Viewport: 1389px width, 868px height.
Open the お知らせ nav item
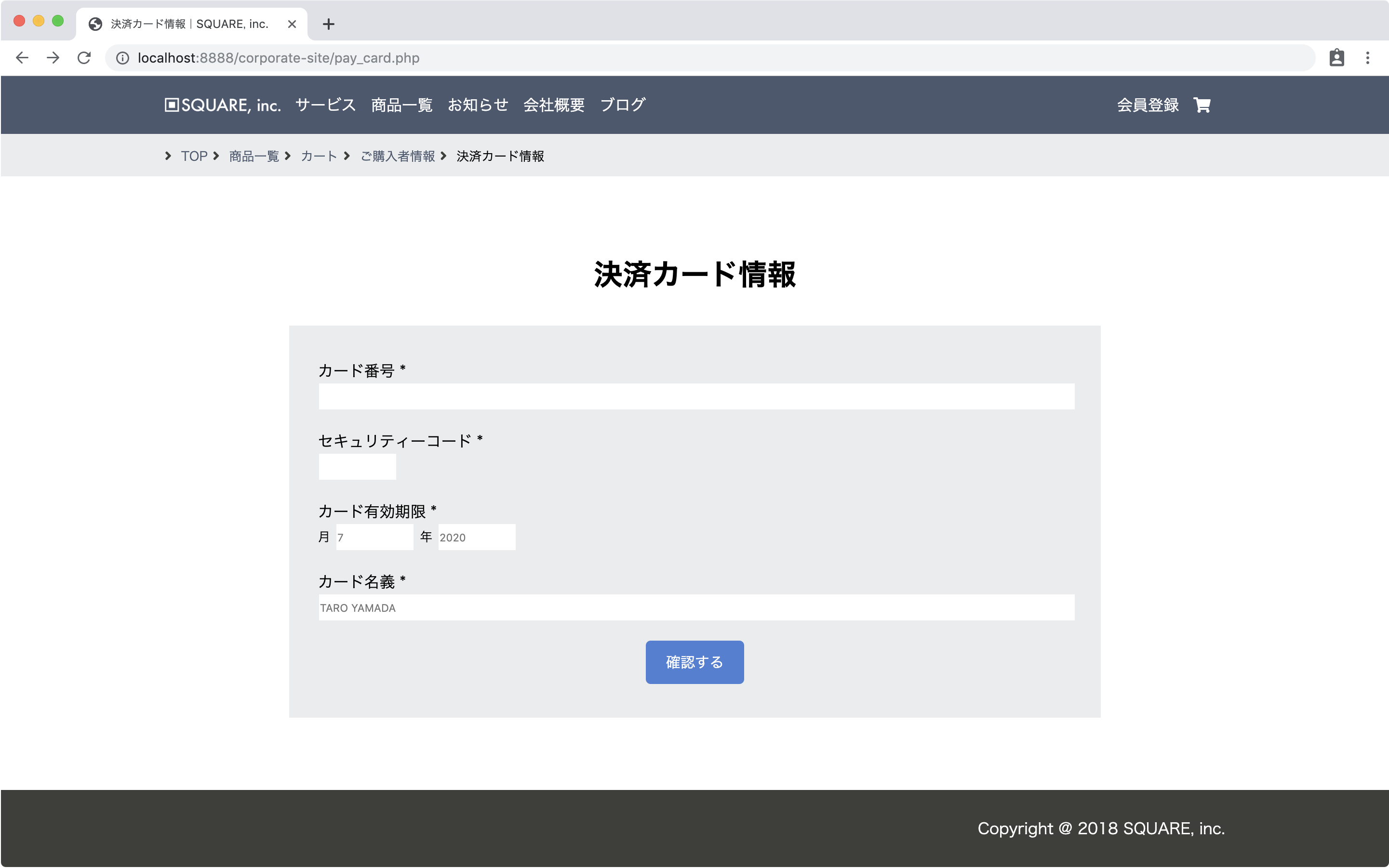tap(478, 105)
